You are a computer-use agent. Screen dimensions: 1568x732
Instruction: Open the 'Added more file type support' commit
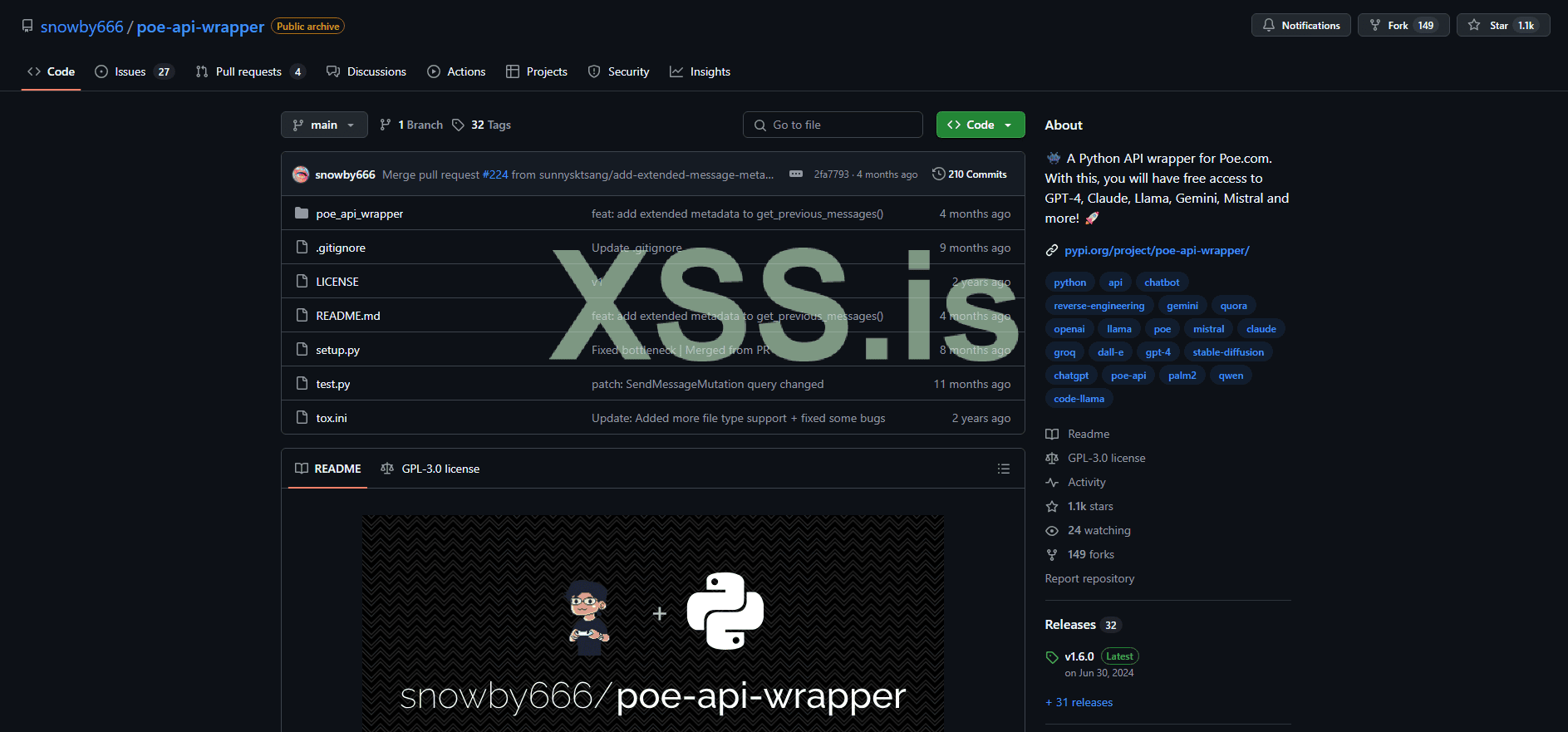(739, 418)
